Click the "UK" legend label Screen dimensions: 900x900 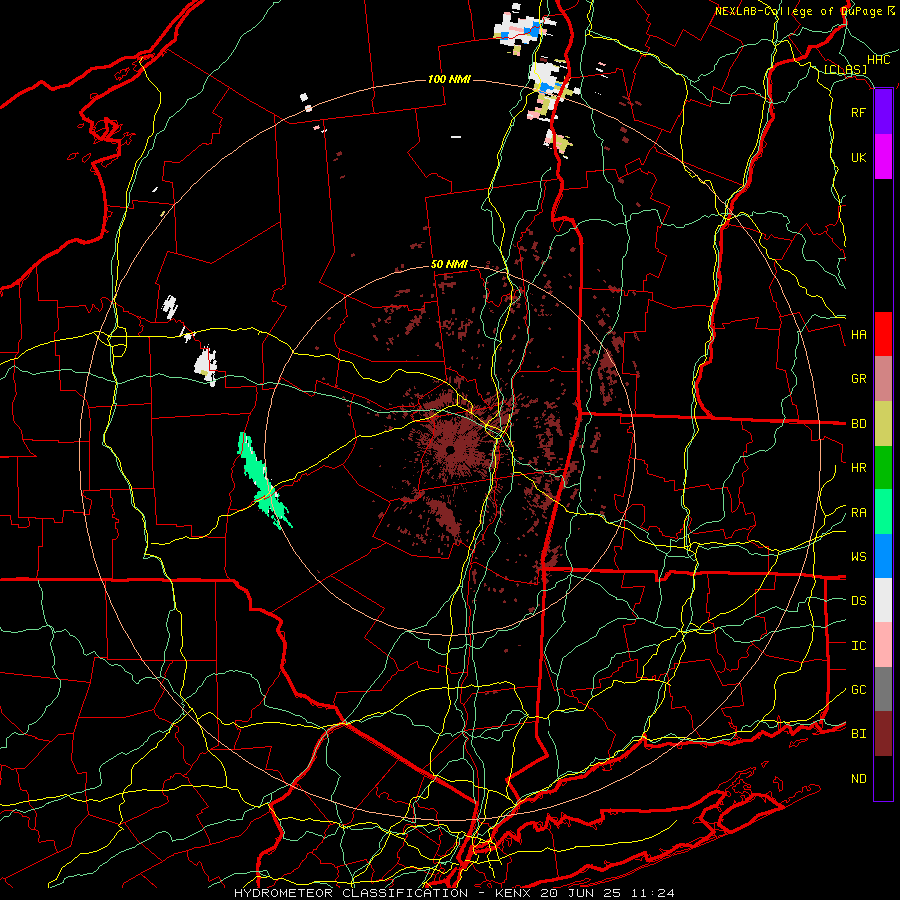(858, 157)
